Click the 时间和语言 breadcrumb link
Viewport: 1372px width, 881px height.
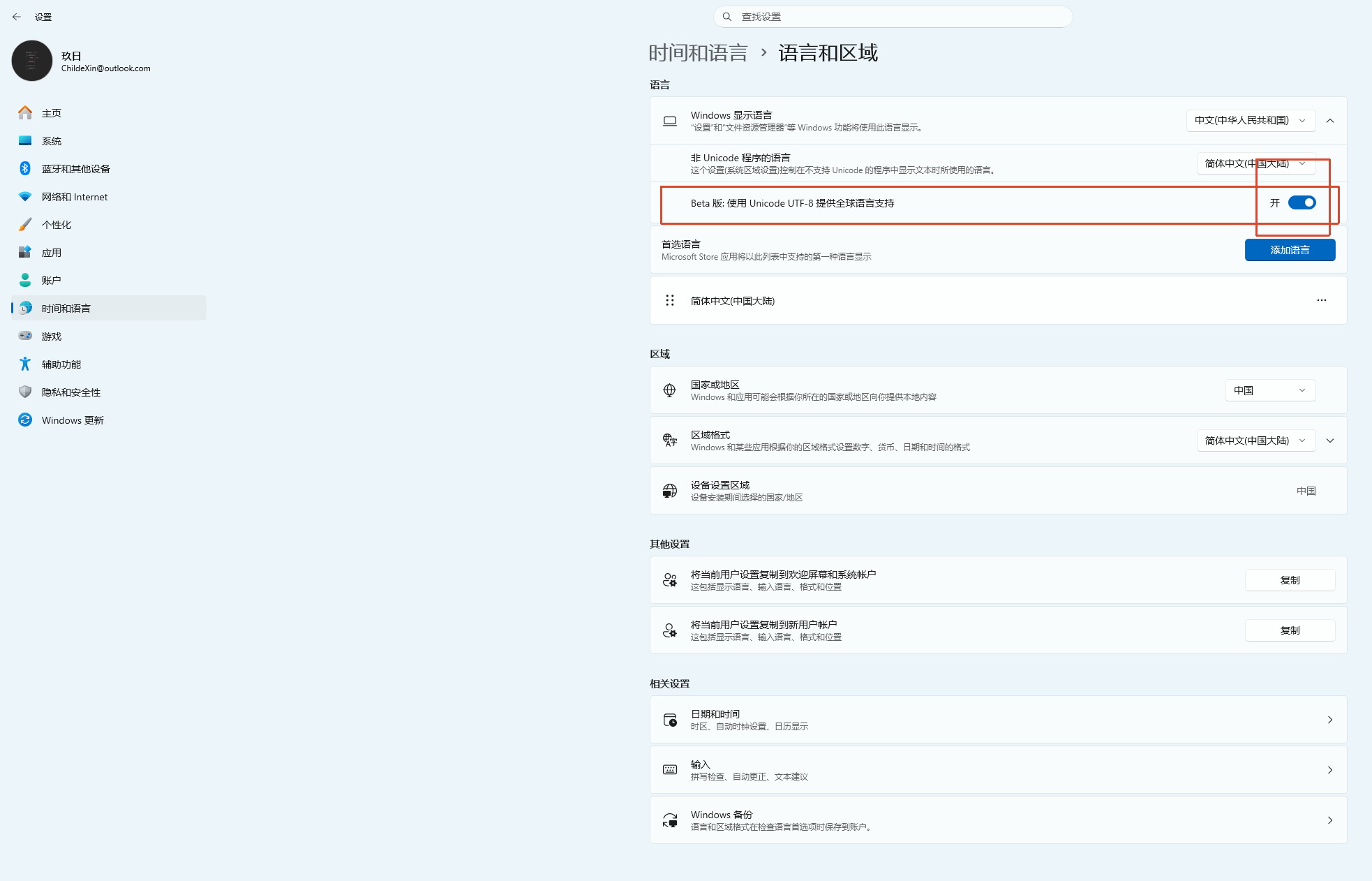pos(698,53)
